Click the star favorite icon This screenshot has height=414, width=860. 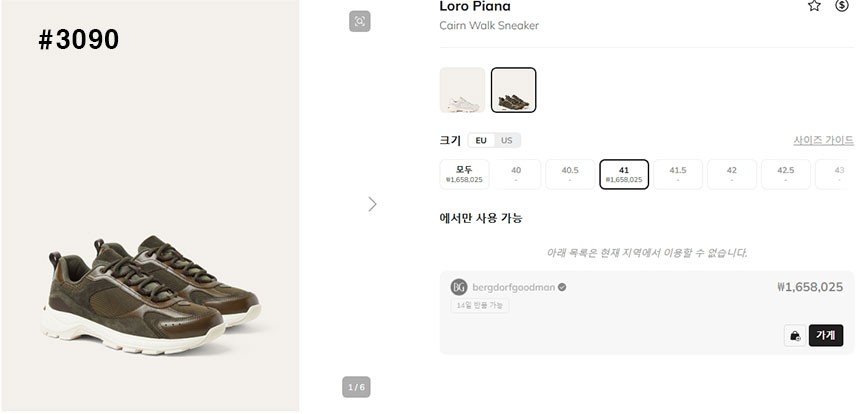[814, 6]
